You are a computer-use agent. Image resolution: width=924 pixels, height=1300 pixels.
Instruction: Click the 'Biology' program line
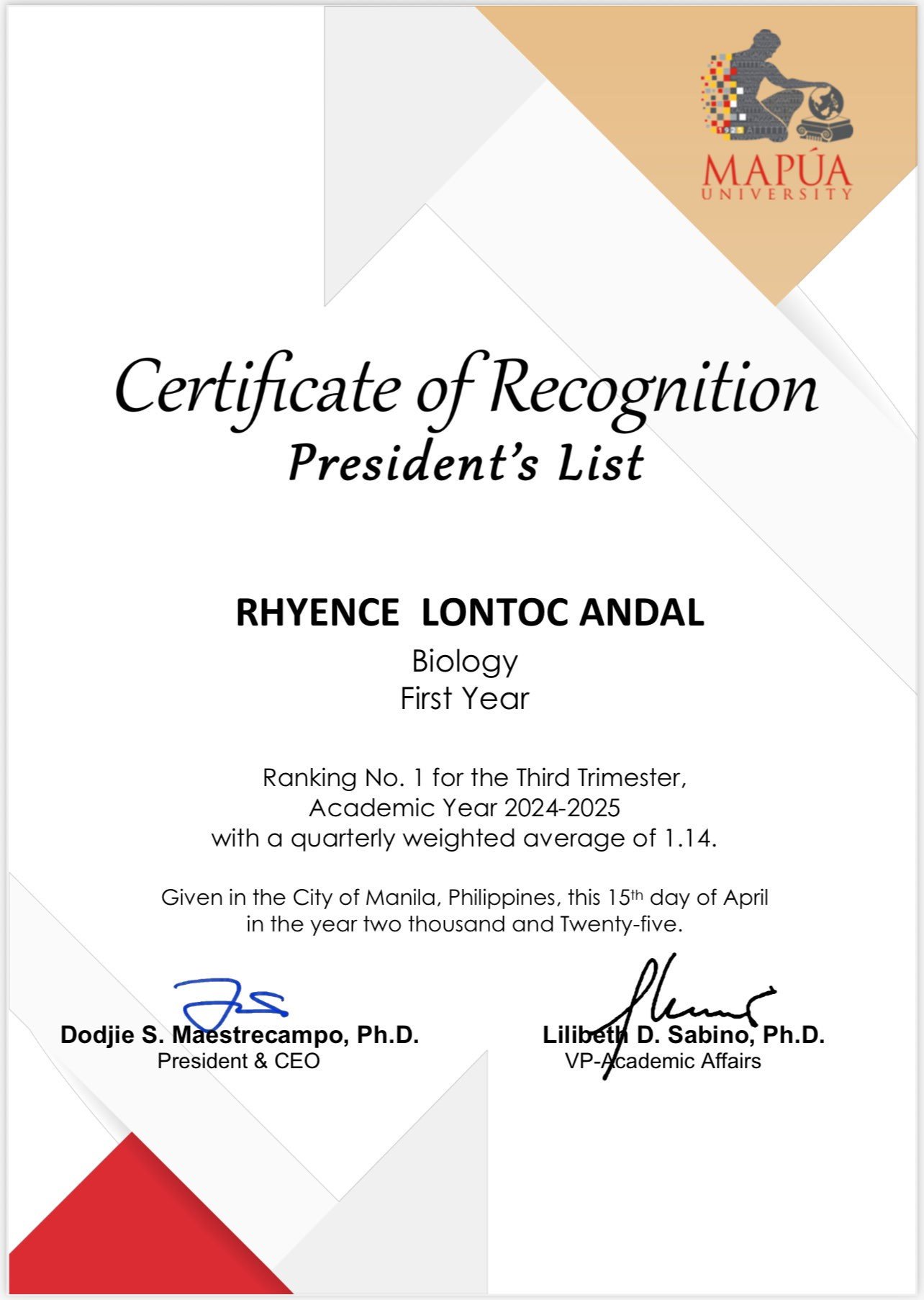coord(465,662)
